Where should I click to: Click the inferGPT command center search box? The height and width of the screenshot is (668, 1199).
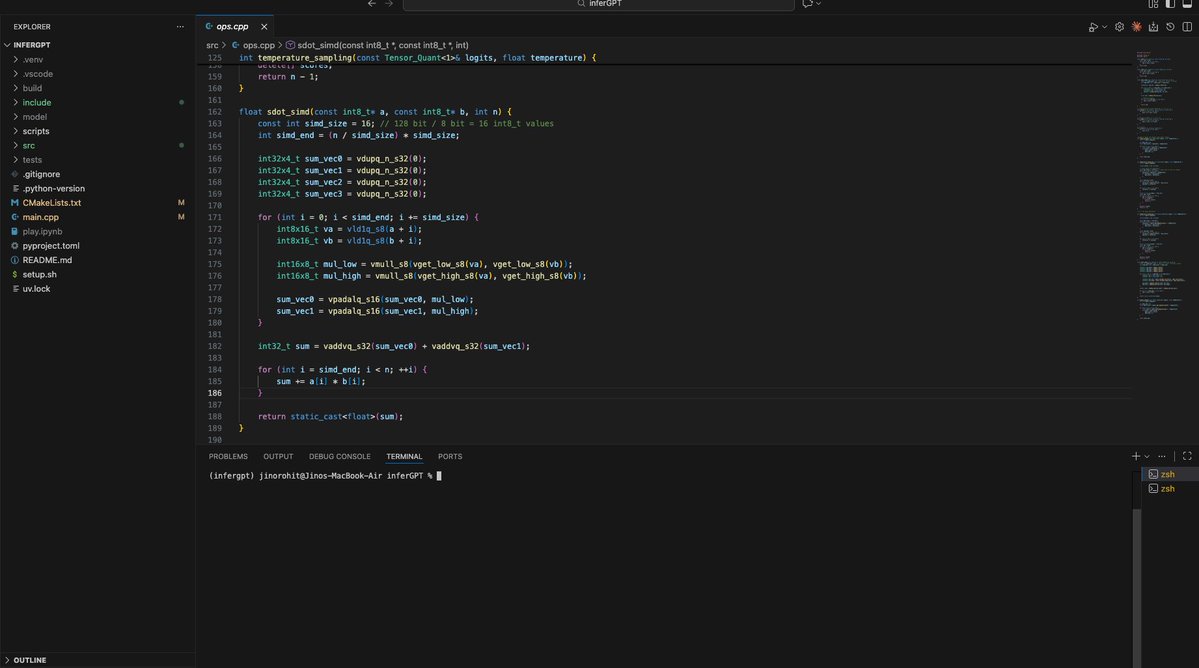point(599,5)
